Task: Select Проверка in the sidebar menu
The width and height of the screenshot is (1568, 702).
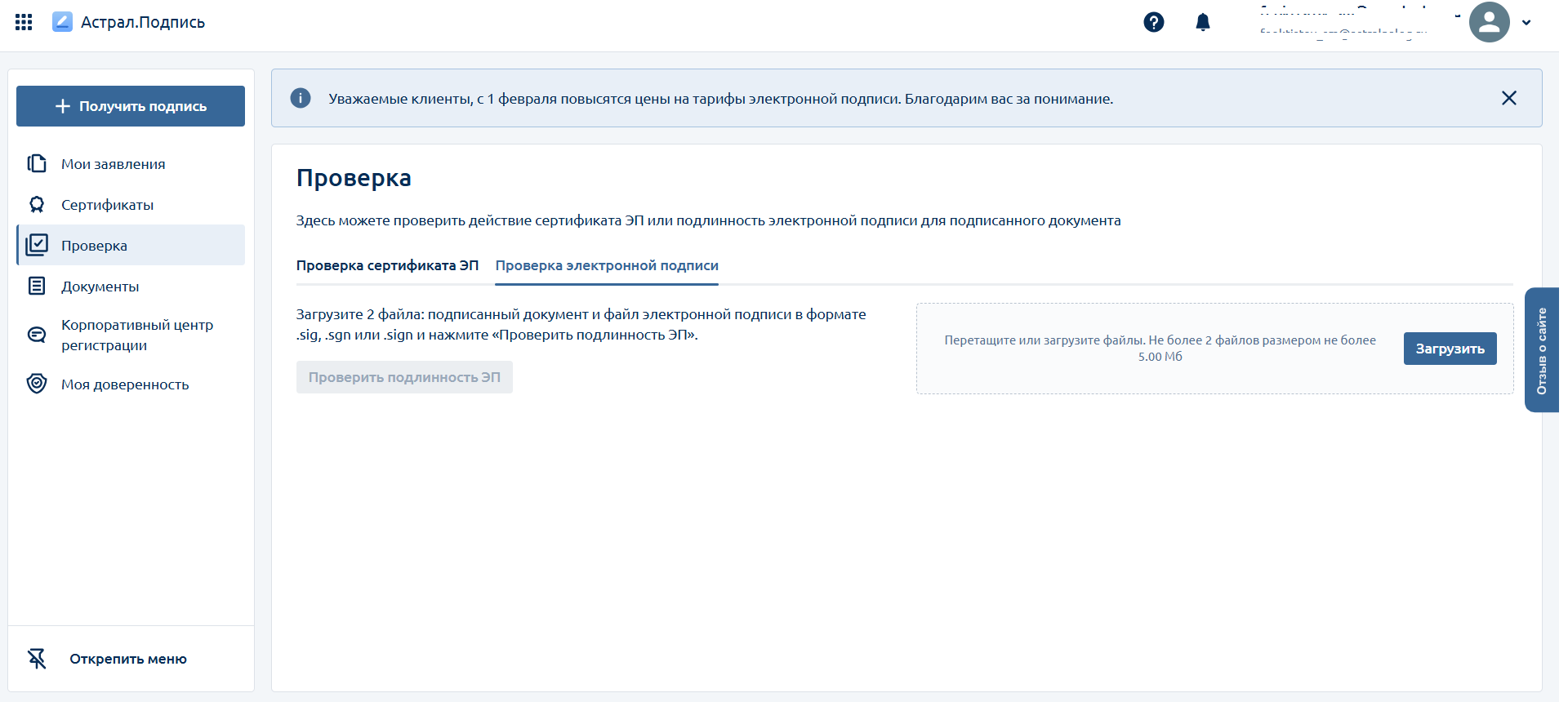Action: point(94,246)
